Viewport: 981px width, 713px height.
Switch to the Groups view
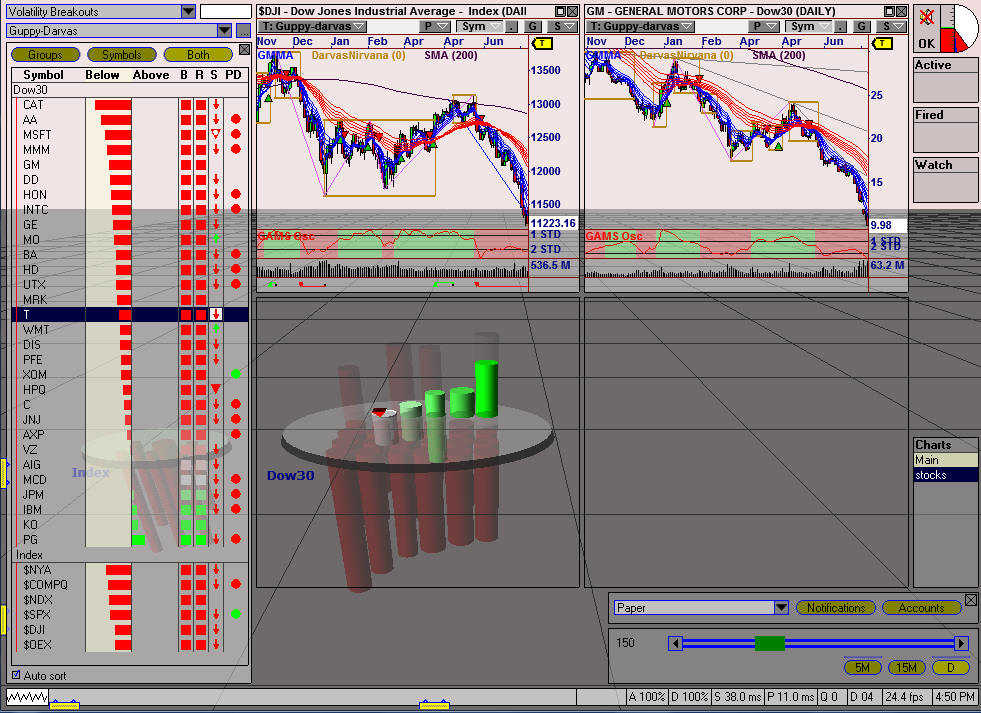(x=46, y=55)
